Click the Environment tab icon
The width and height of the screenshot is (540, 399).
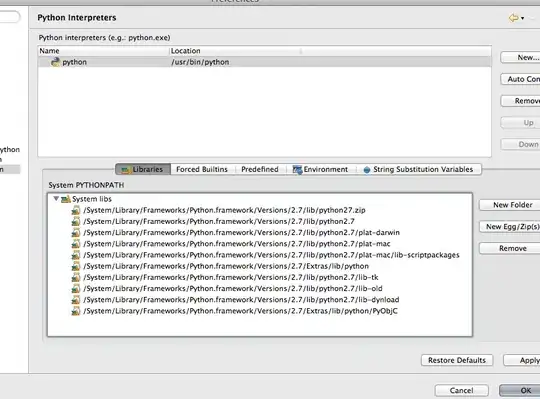point(297,169)
